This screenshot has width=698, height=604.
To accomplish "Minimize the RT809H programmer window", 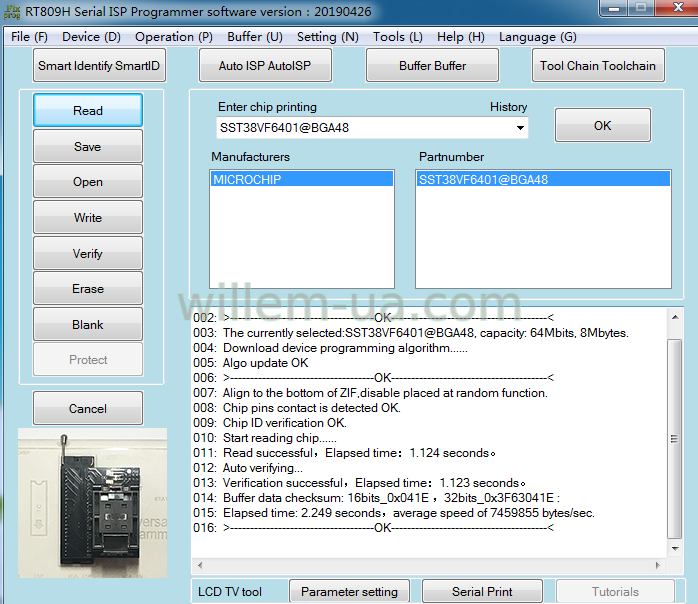I will (x=614, y=8).
